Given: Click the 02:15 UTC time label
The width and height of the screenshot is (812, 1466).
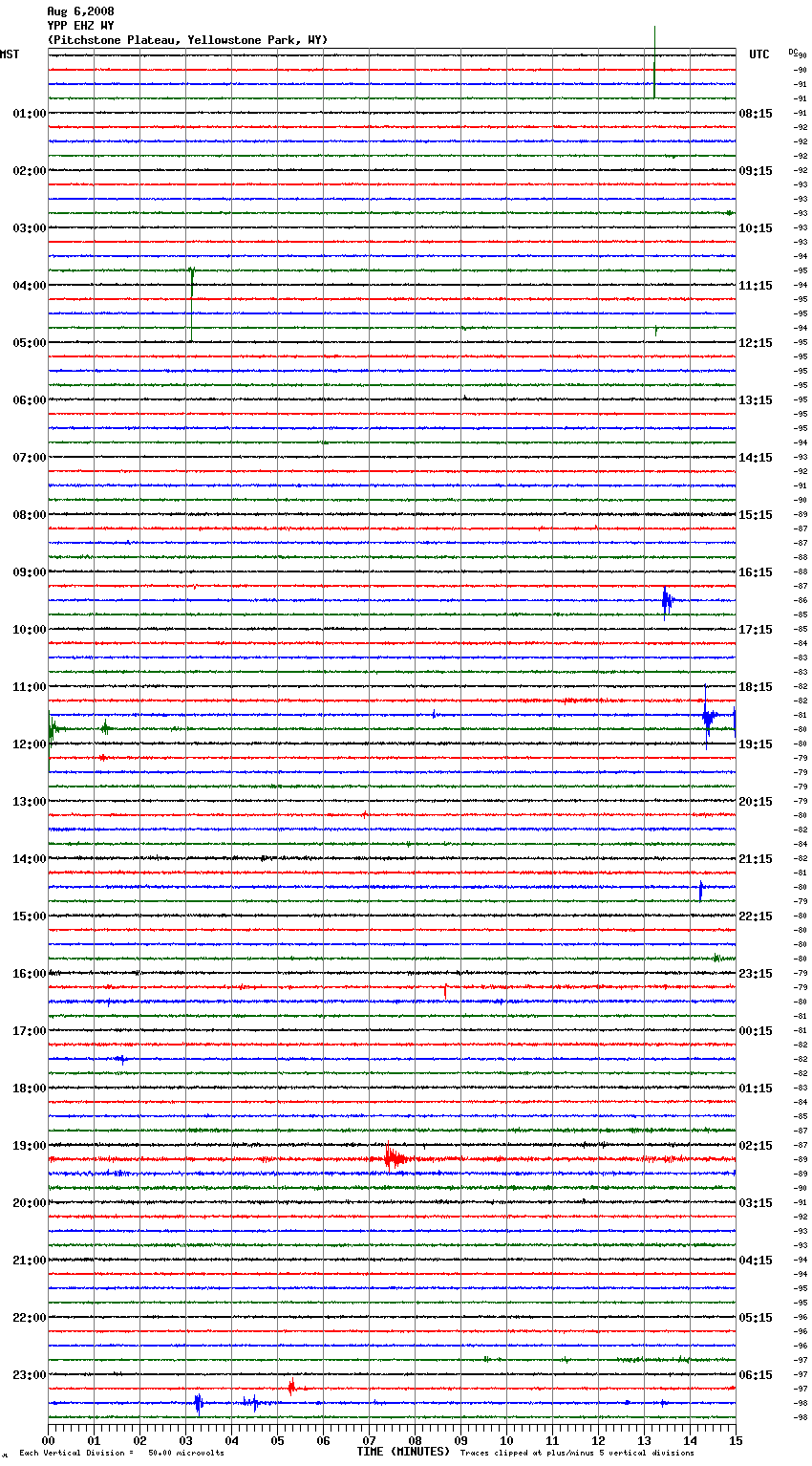Looking at the screenshot, I should [756, 1146].
